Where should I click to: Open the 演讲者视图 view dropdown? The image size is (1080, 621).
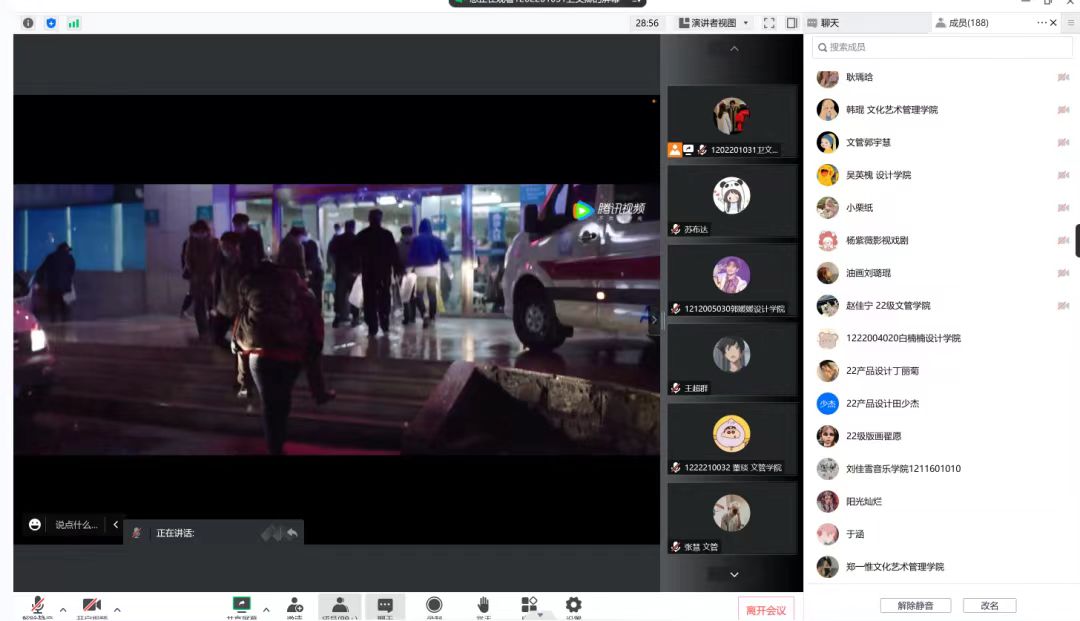714,23
